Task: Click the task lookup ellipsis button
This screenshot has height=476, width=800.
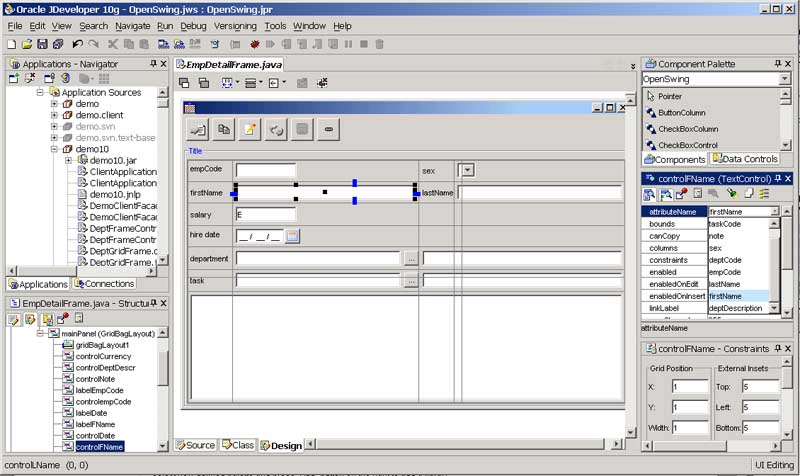Action: point(411,281)
